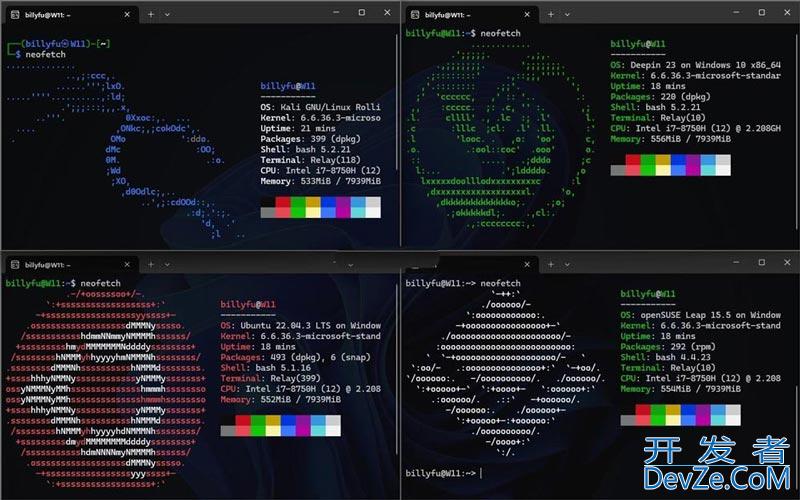The width and height of the screenshot is (800, 500).
Task: Click the dark blue swatch in the Deepin color palette
Action: pos(678,160)
